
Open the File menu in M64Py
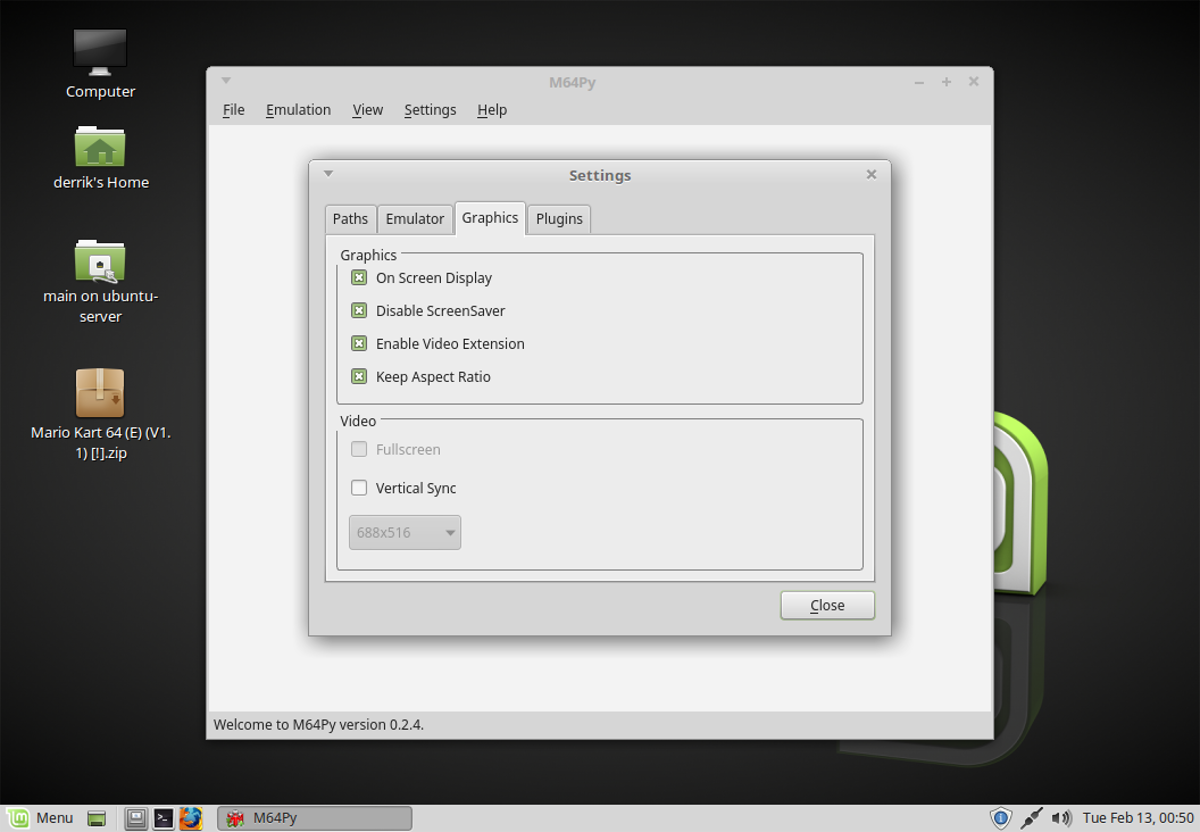coord(233,110)
